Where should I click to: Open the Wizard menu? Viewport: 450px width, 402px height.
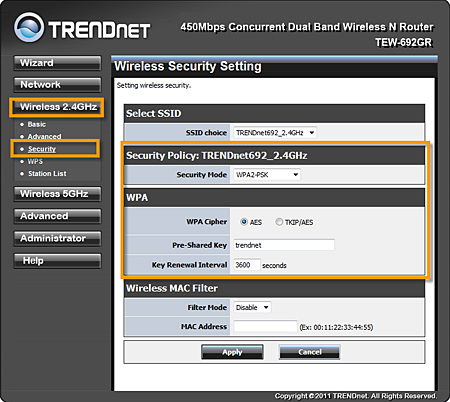(x=57, y=63)
